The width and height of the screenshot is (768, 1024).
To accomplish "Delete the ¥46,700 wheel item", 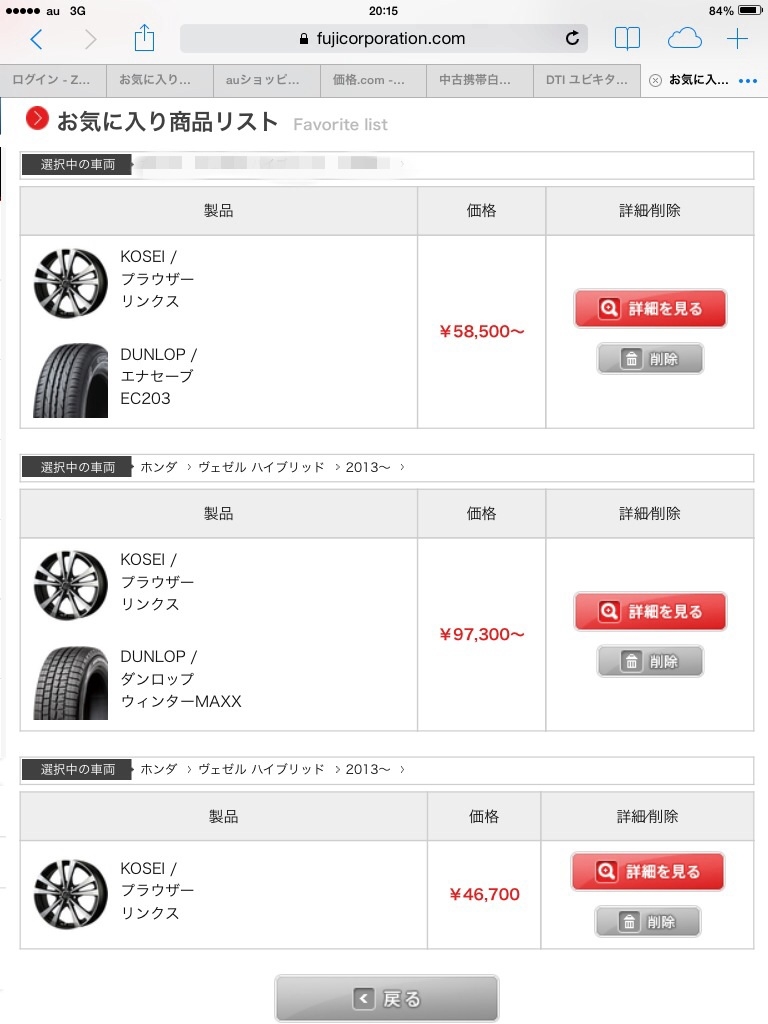I will (x=648, y=922).
